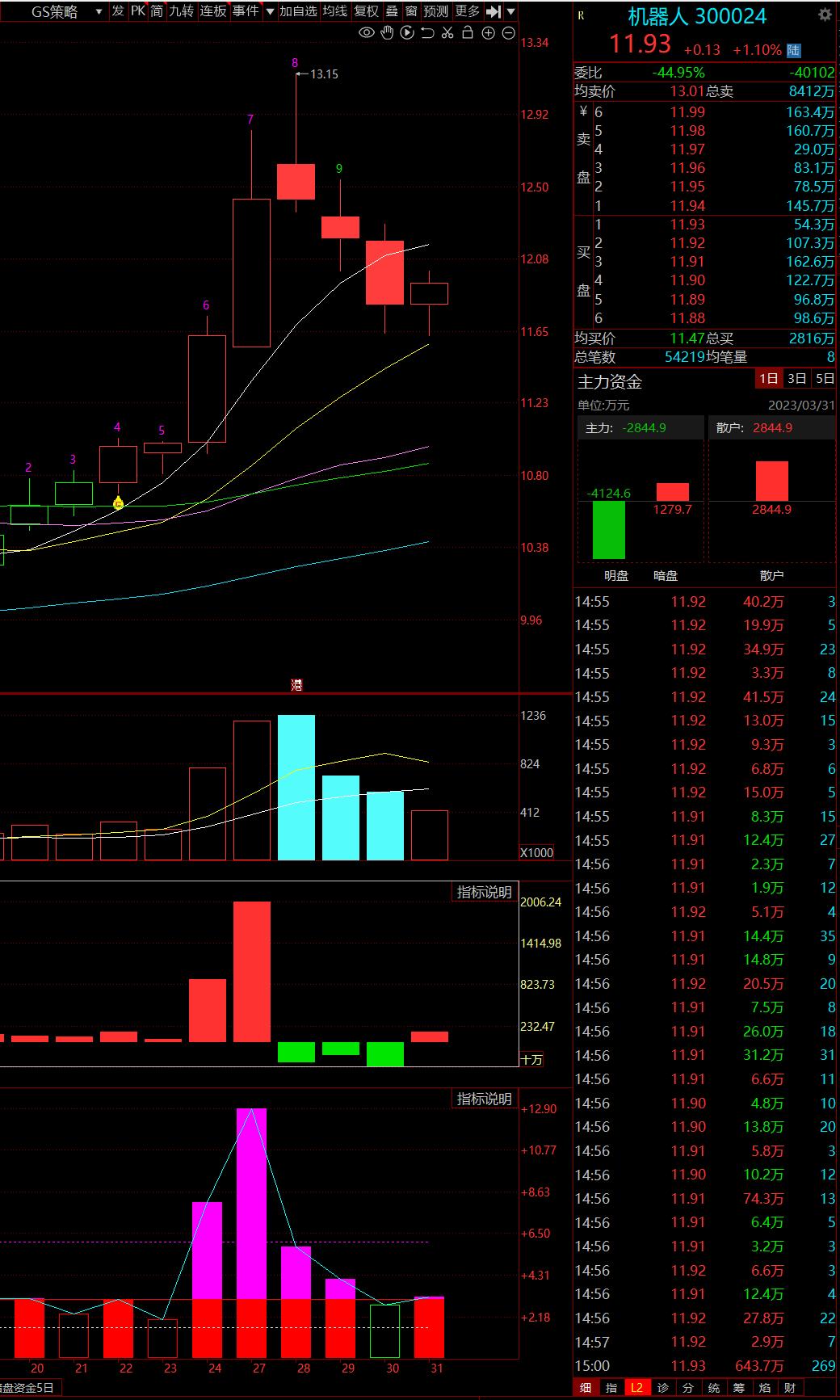Select the 筹 tab at the bottom
This screenshot has width=840, height=1400.
pyautogui.click(x=738, y=1387)
